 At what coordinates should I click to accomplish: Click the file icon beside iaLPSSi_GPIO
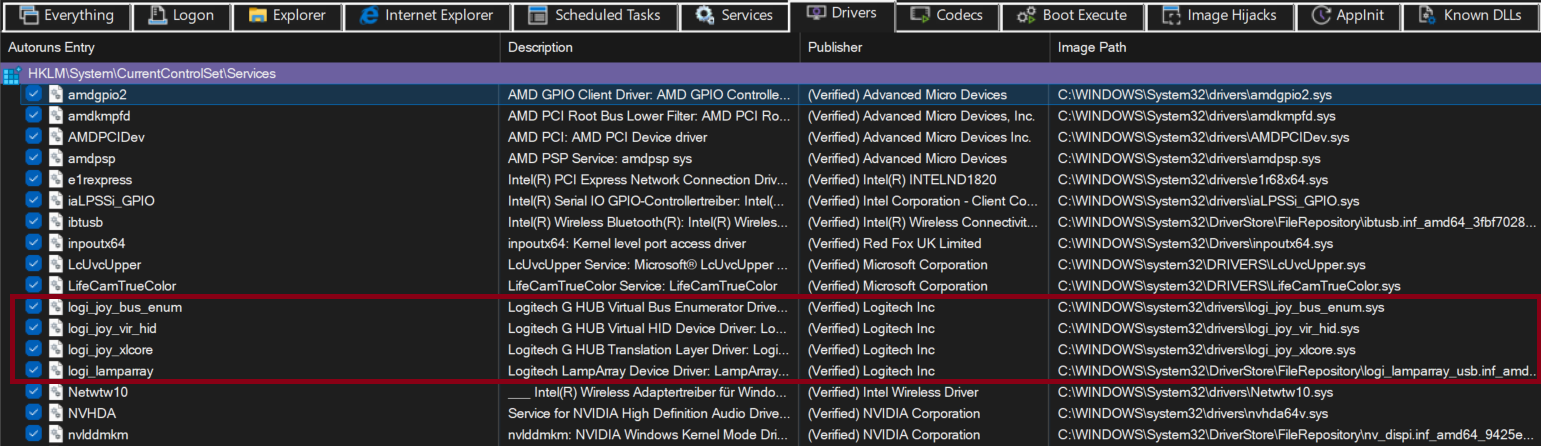[56, 201]
